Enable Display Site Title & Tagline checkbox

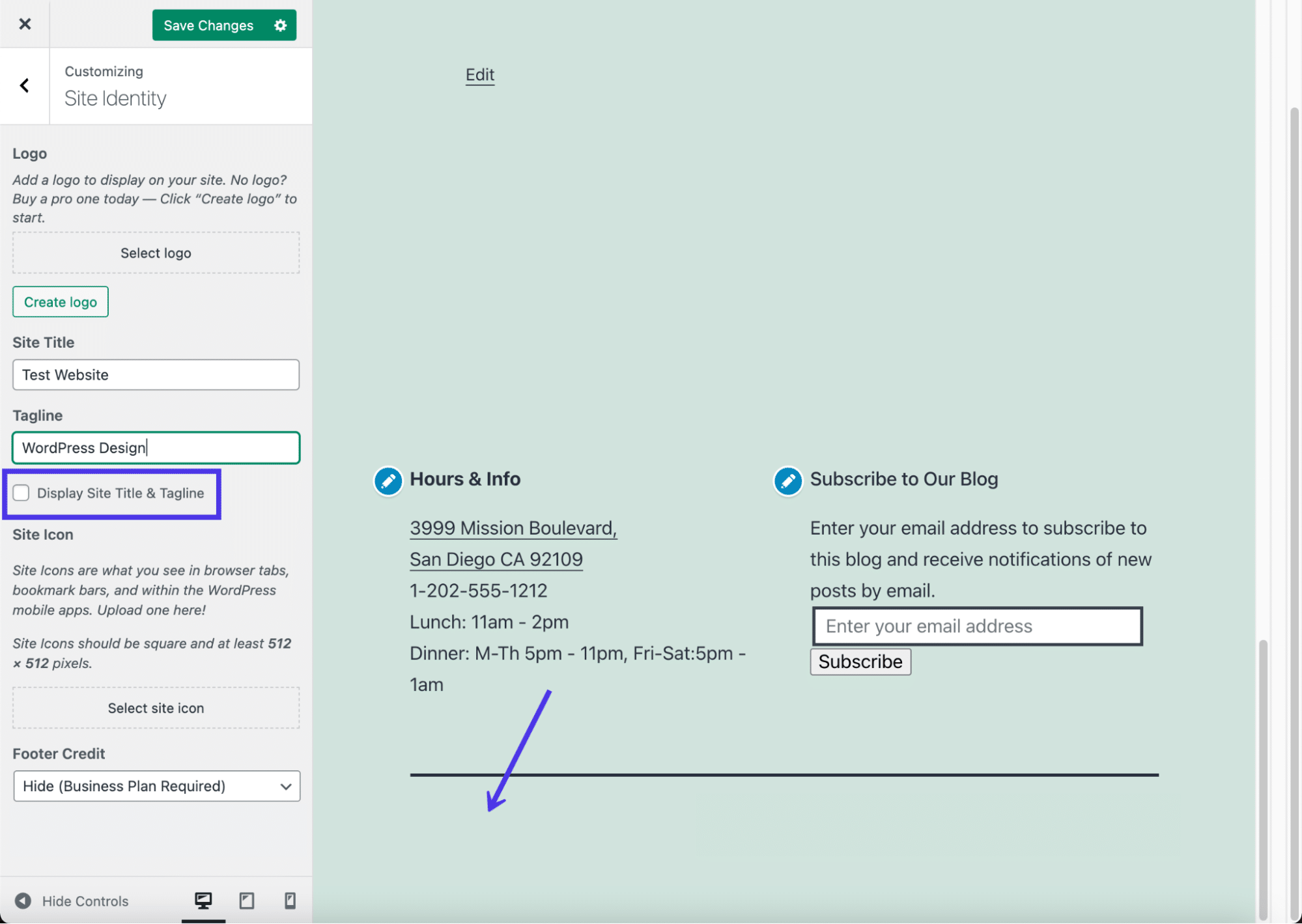(x=21, y=493)
